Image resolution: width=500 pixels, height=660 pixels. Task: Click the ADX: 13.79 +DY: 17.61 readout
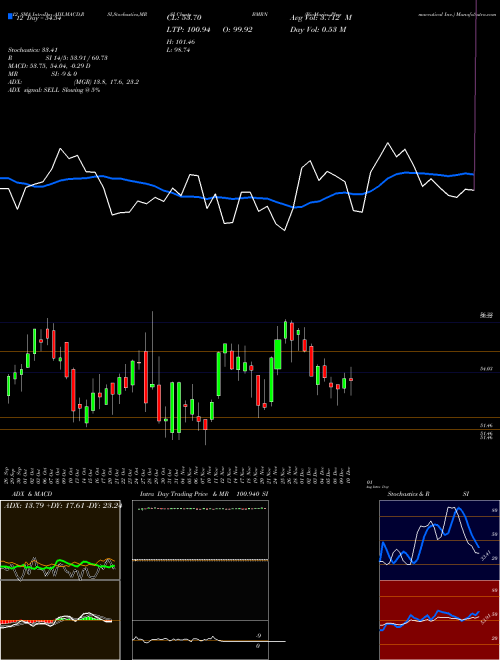63,505
